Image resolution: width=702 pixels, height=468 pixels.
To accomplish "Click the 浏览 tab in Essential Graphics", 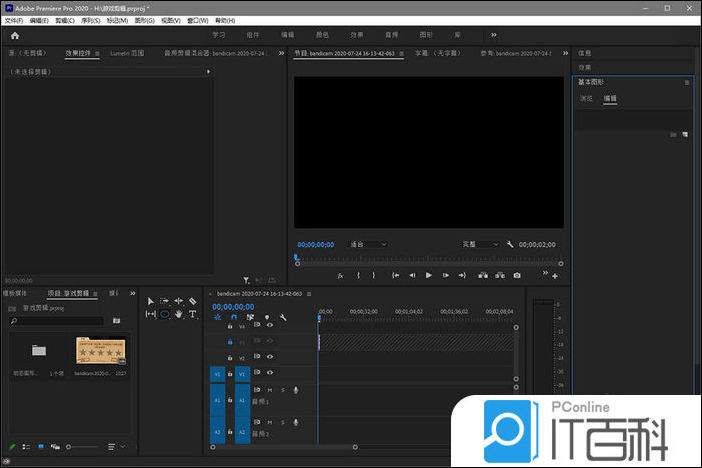I will (x=587, y=99).
